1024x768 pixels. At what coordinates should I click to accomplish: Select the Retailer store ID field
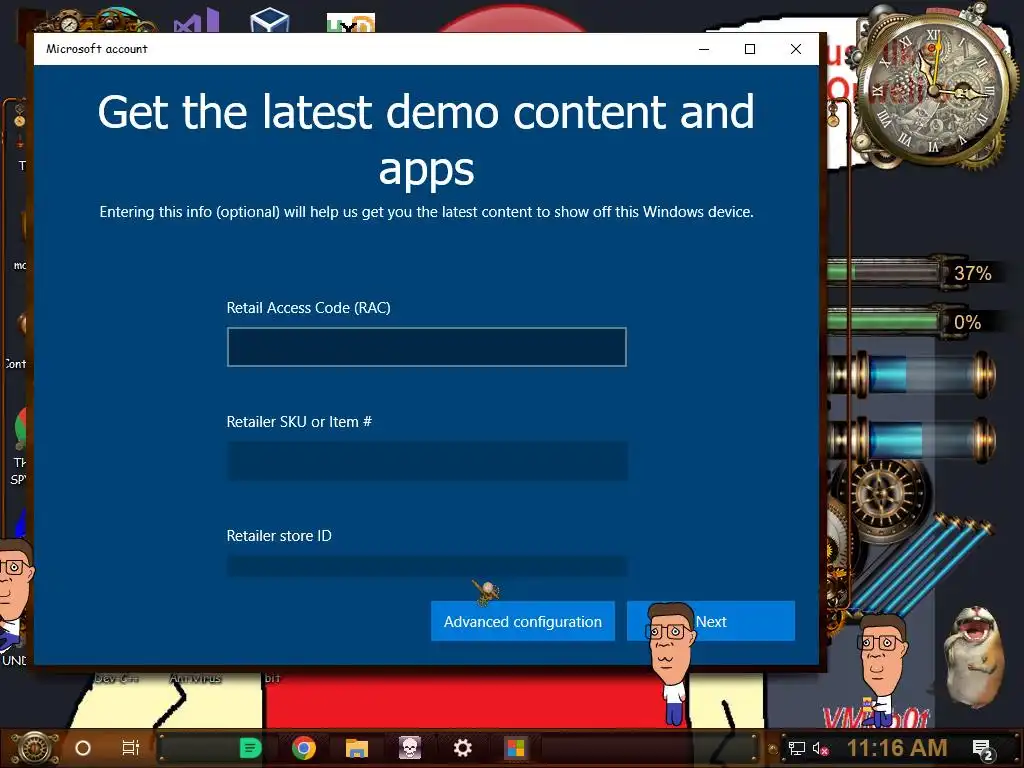point(426,566)
